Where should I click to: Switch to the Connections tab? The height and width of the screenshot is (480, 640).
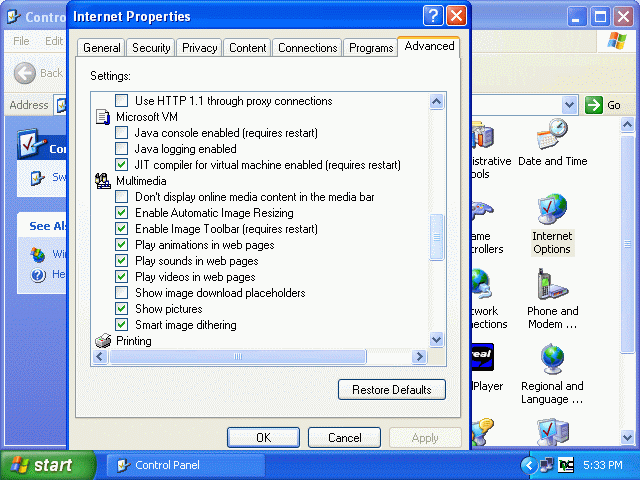(307, 48)
